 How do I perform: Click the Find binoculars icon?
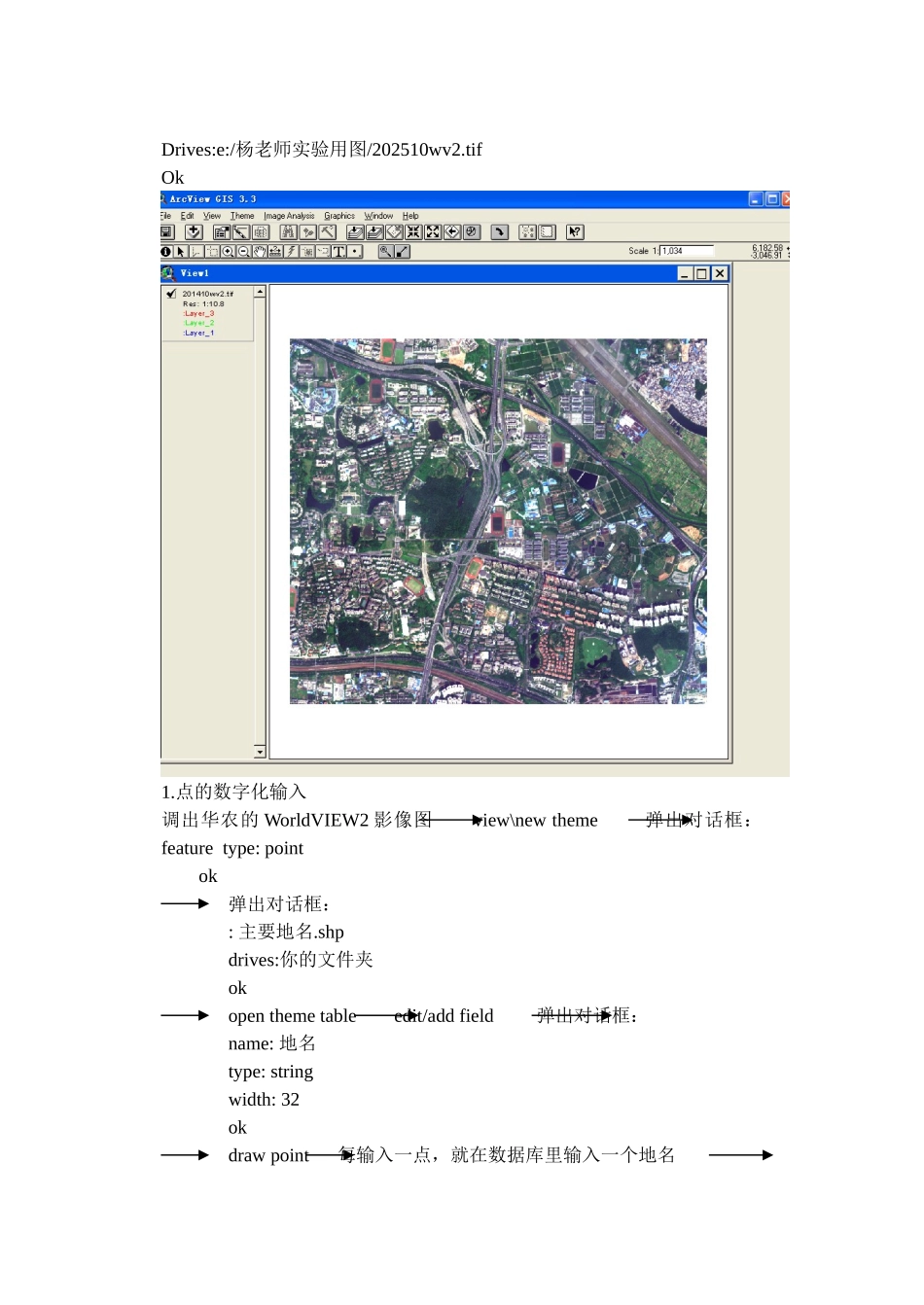[x=288, y=232]
